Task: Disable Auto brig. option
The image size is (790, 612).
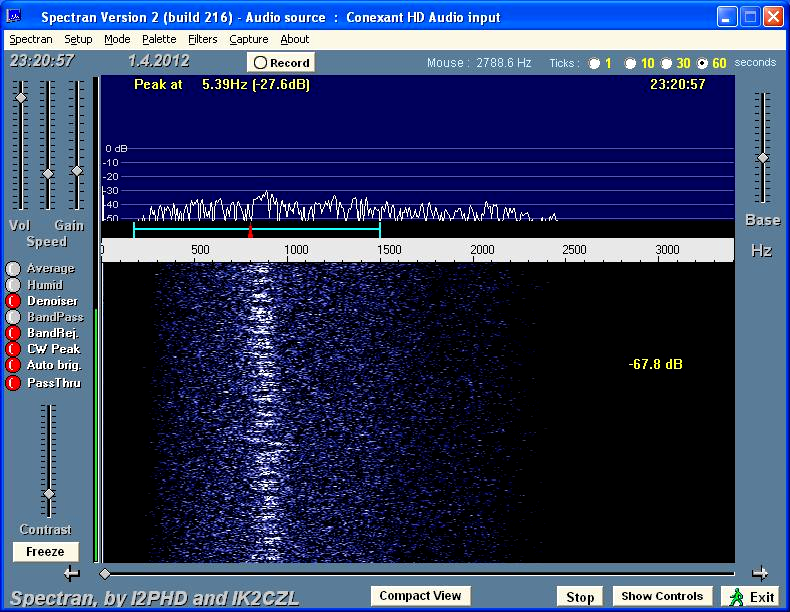Action: pos(13,365)
